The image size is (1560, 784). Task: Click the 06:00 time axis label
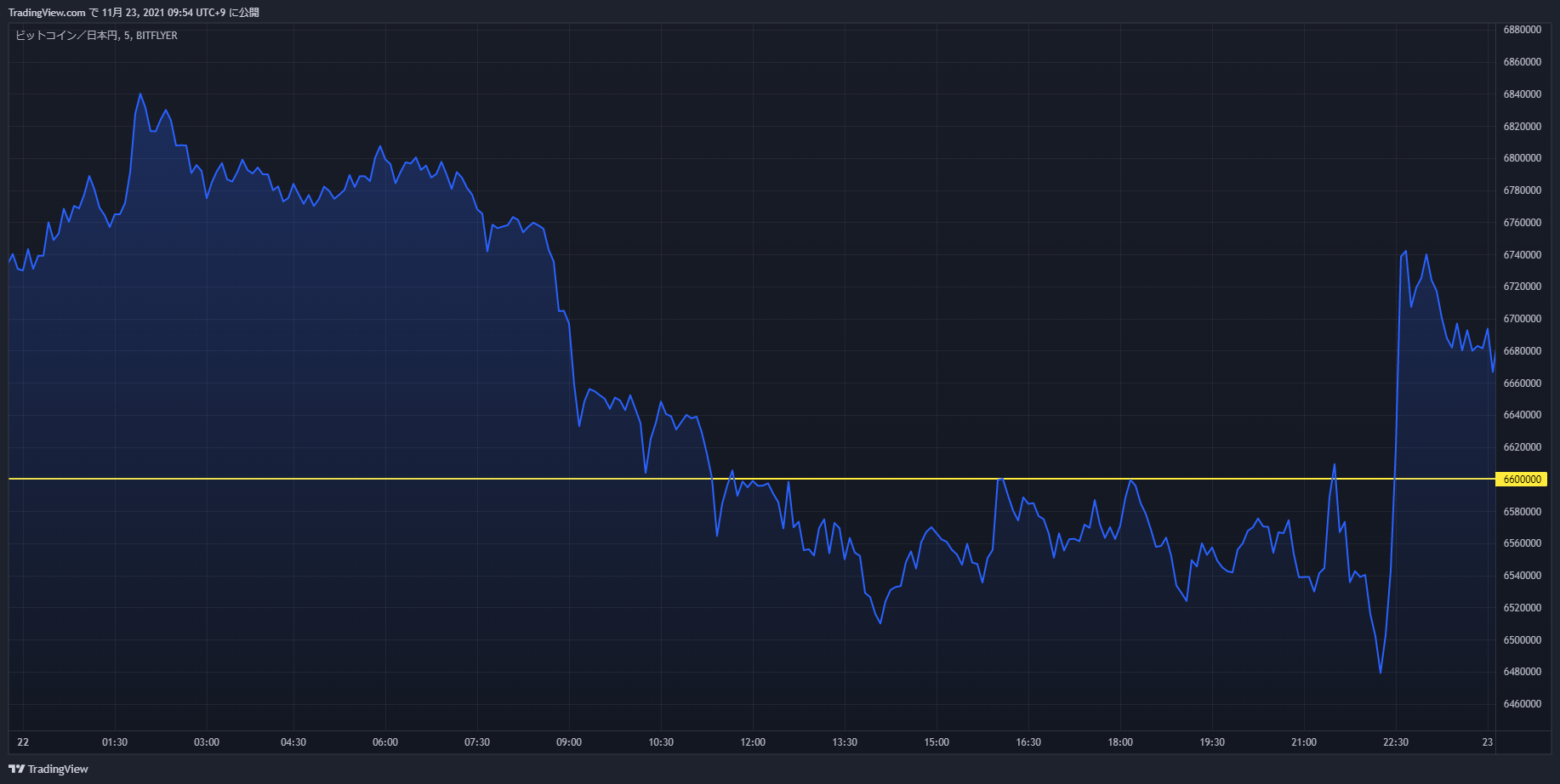(x=385, y=742)
